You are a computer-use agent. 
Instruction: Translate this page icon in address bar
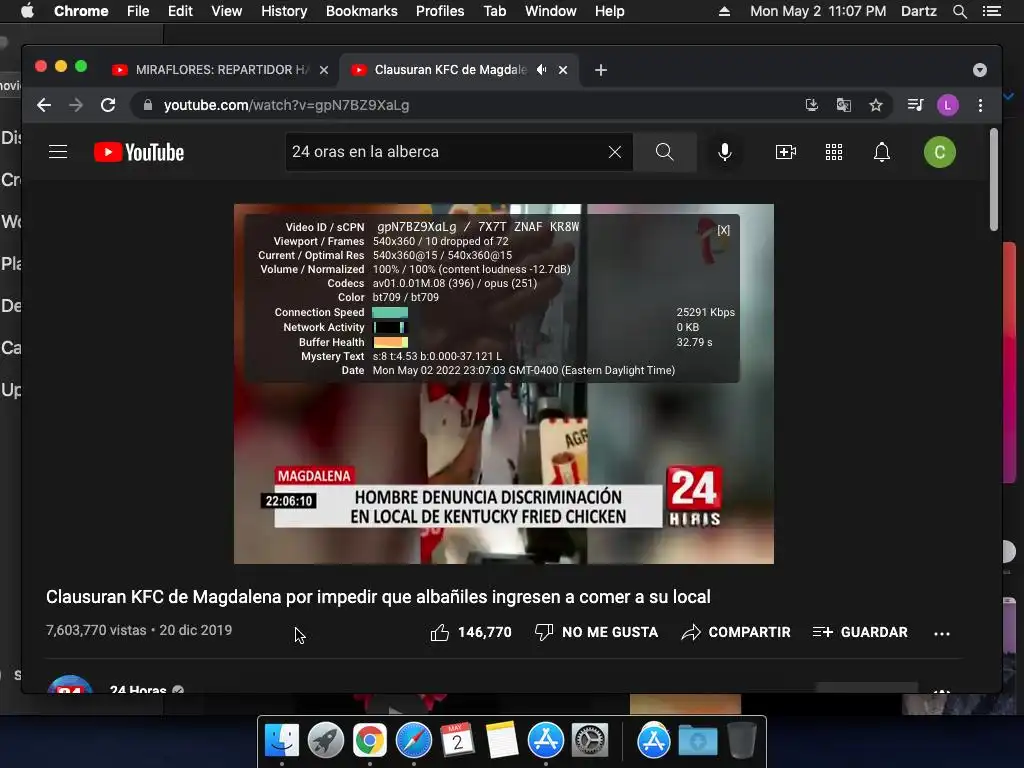coord(843,105)
